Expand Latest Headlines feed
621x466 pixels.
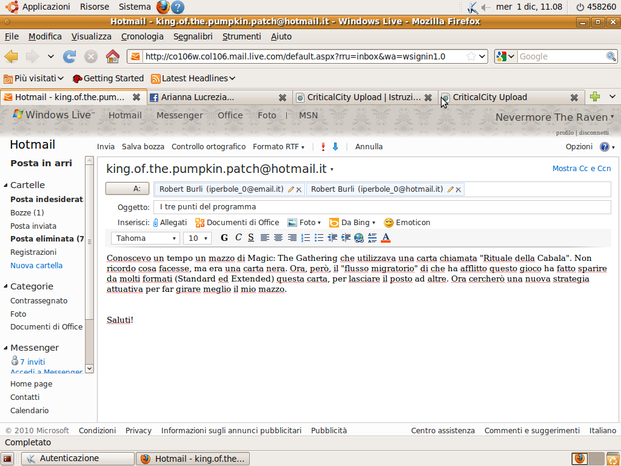pyautogui.click(x=193, y=78)
